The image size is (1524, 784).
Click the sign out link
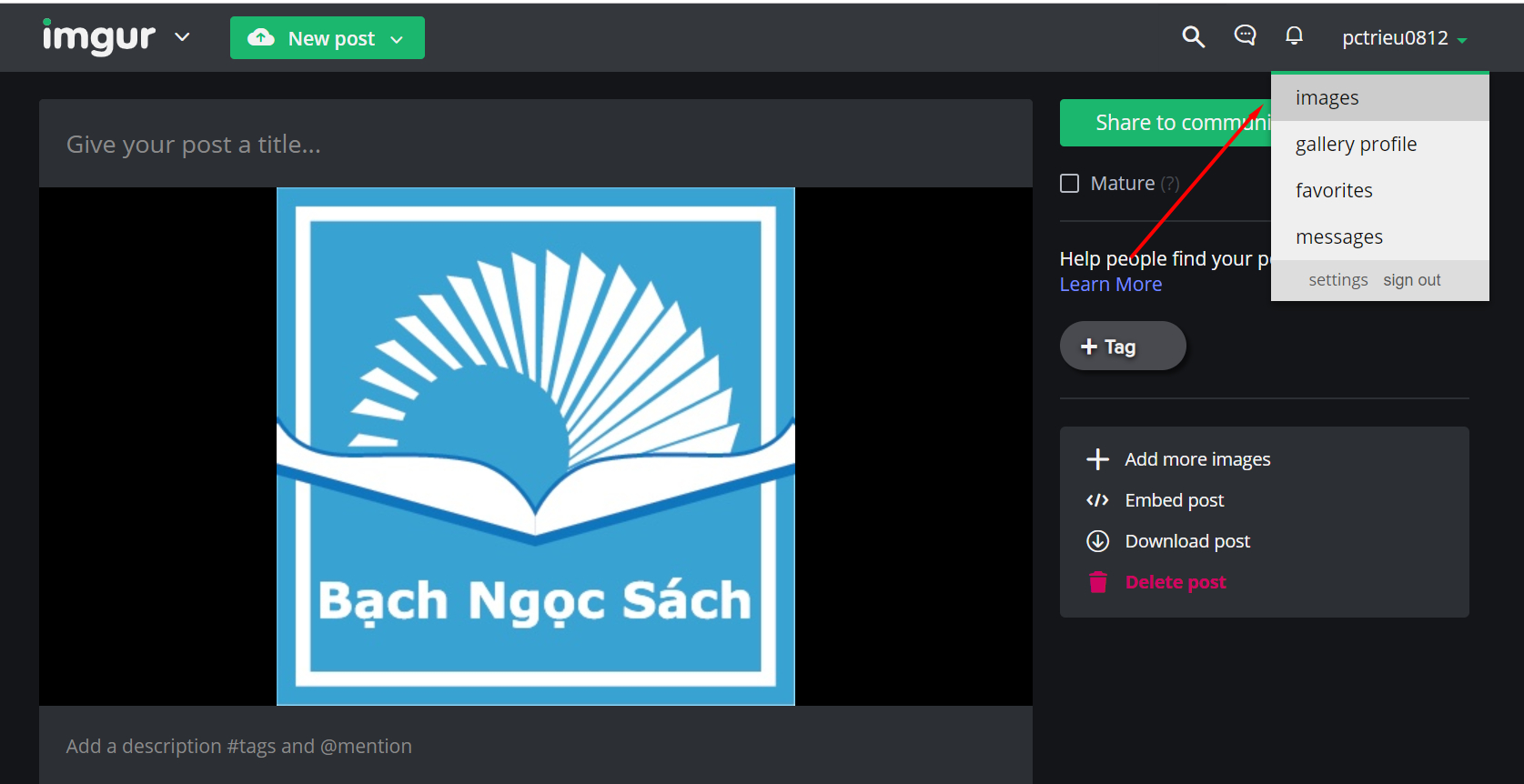(x=1411, y=280)
